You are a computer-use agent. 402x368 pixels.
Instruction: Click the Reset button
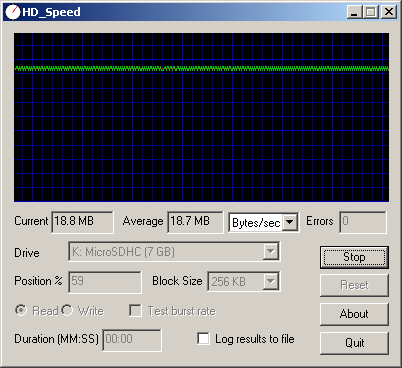[x=354, y=285]
